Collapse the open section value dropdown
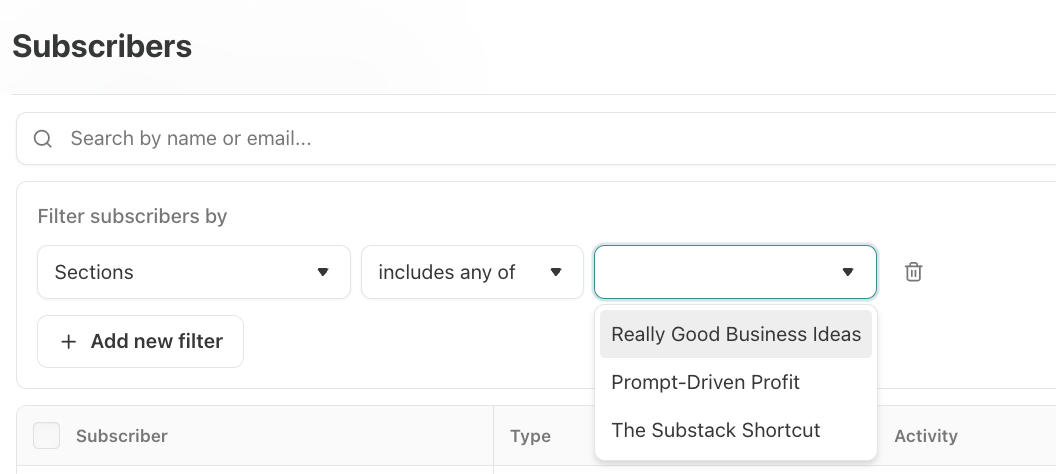This screenshot has height=474, width=1056. click(x=734, y=272)
